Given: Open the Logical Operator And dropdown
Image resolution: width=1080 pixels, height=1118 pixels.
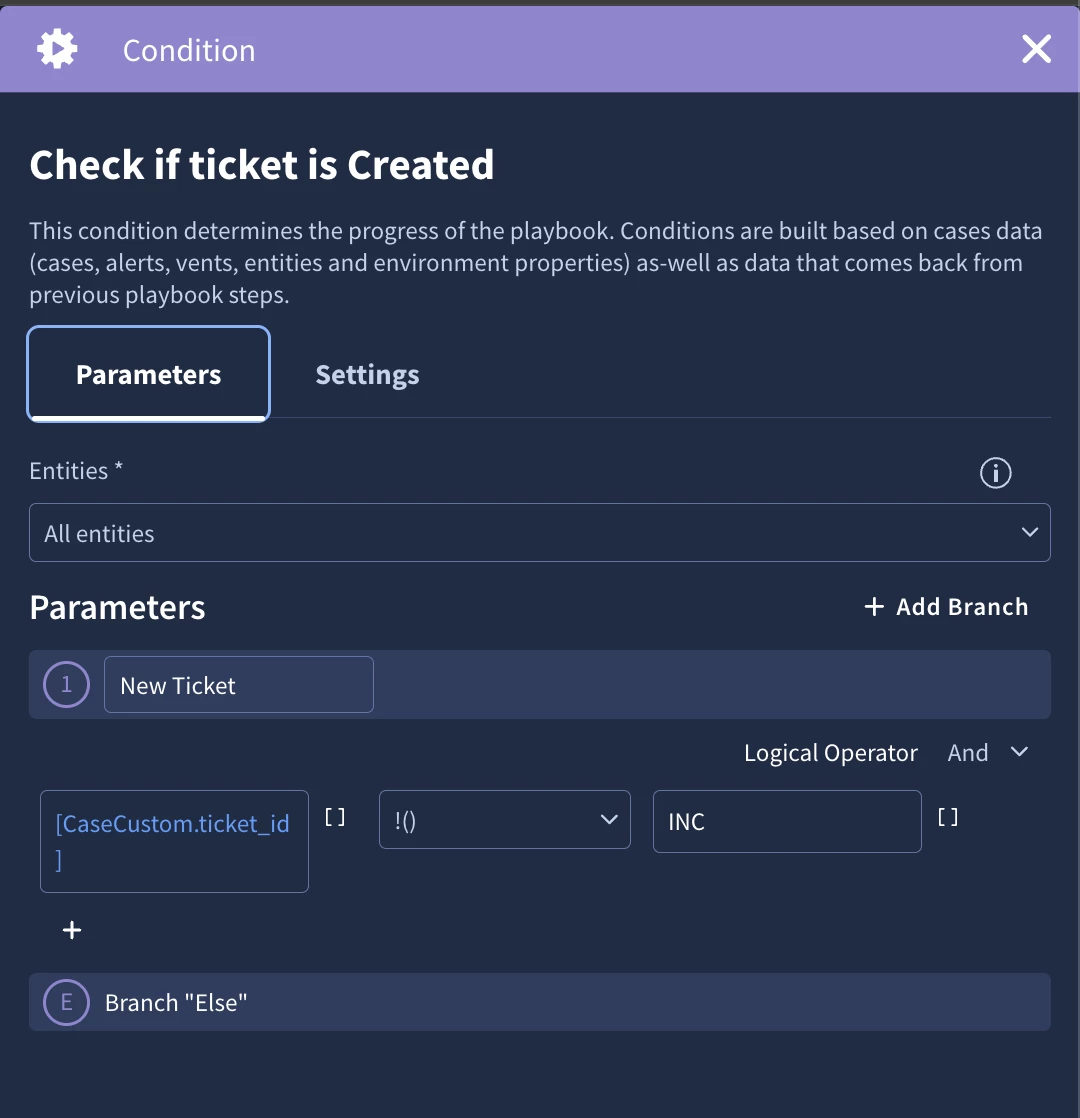Looking at the screenshot, I should (x=987, y=752).
